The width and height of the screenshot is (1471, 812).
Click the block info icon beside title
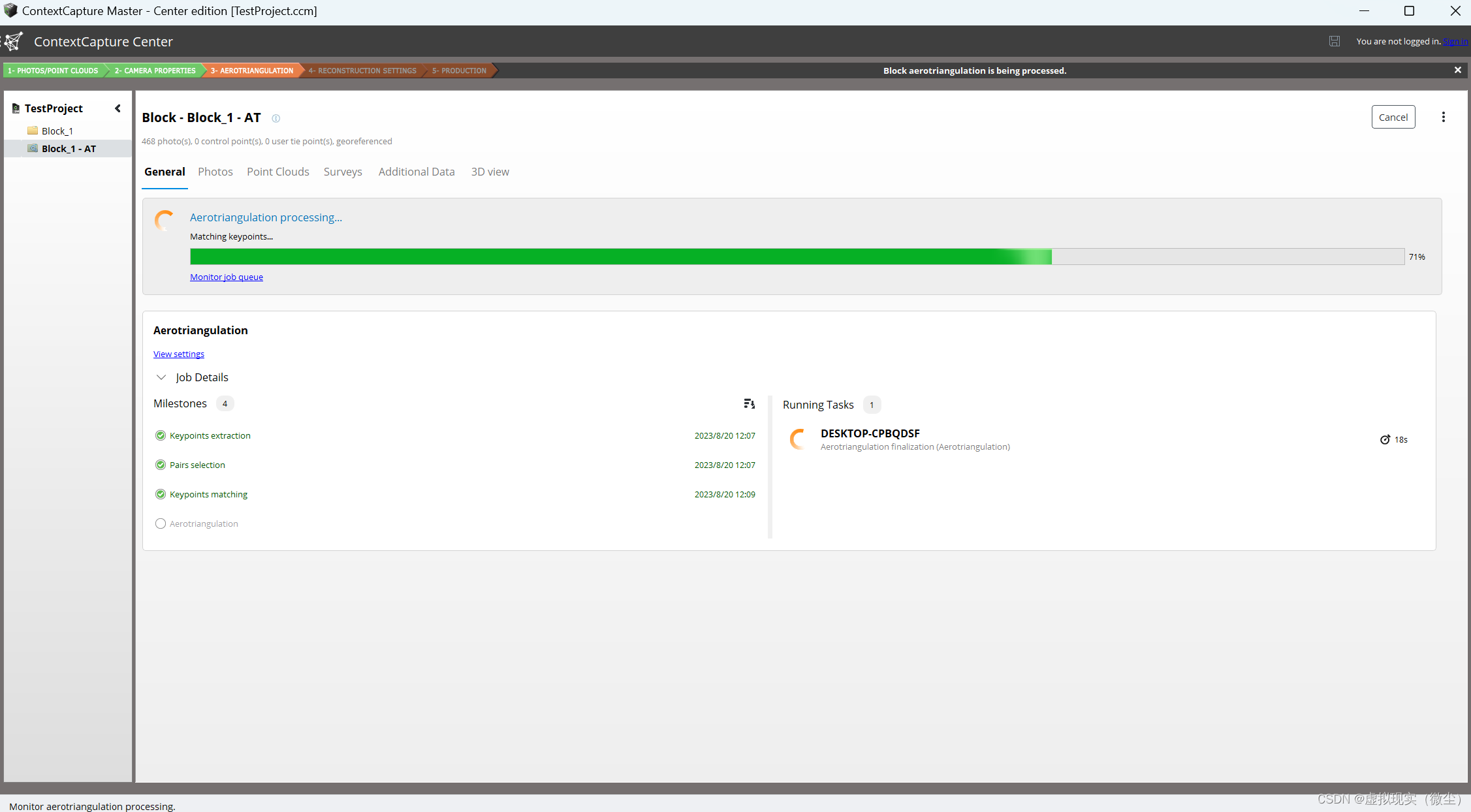pos(276,118)
